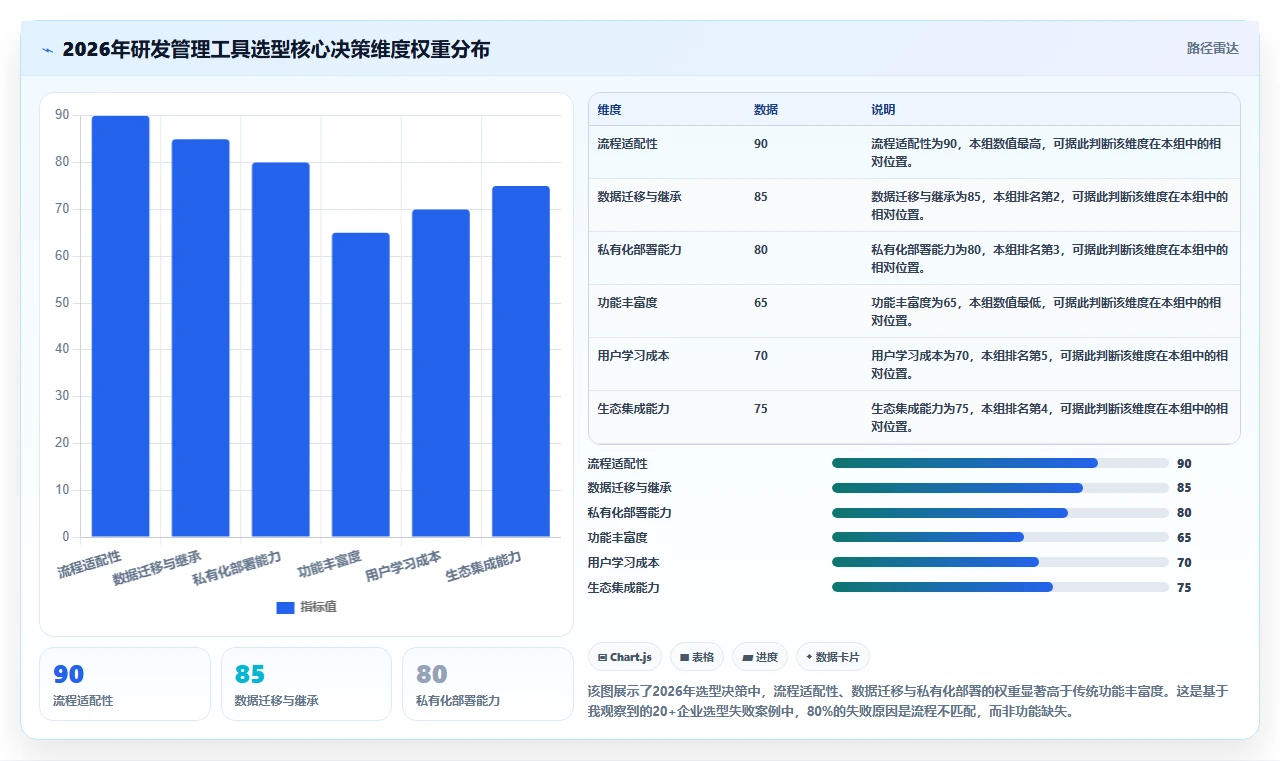Click the 数据迁移与继承 bar in chart
The width and height of the screenshot is (1280, 761).
pyautogui.click(x=200, y=338)
